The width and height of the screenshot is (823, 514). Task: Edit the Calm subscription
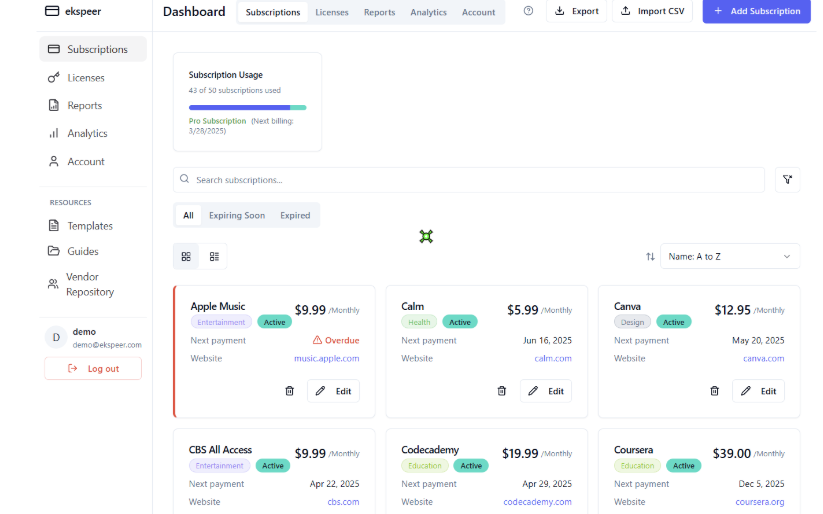pyautogui.click(x=546, y=391)
